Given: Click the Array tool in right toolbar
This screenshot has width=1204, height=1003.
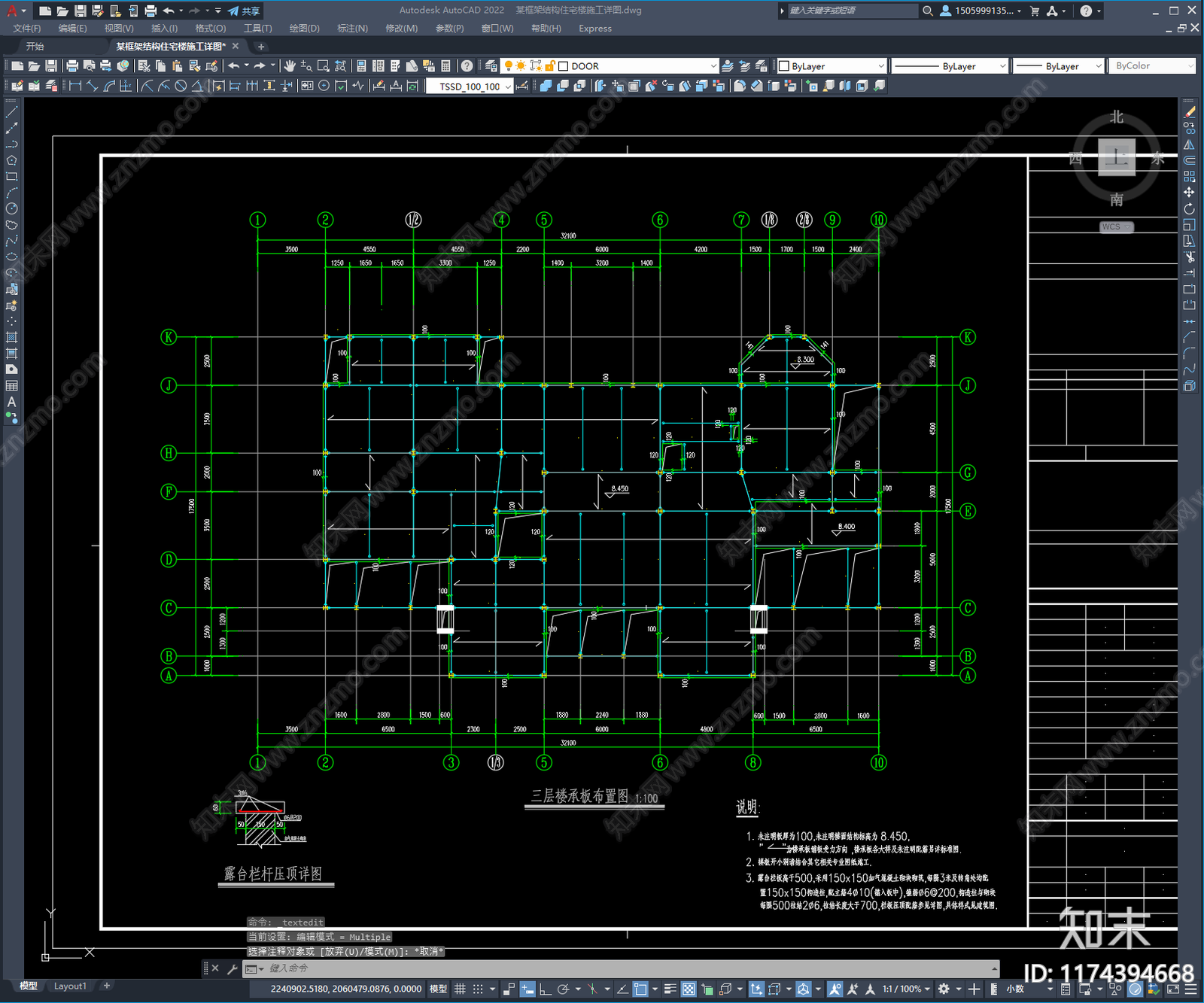Looking at the screenshot, I should 1189,176.
